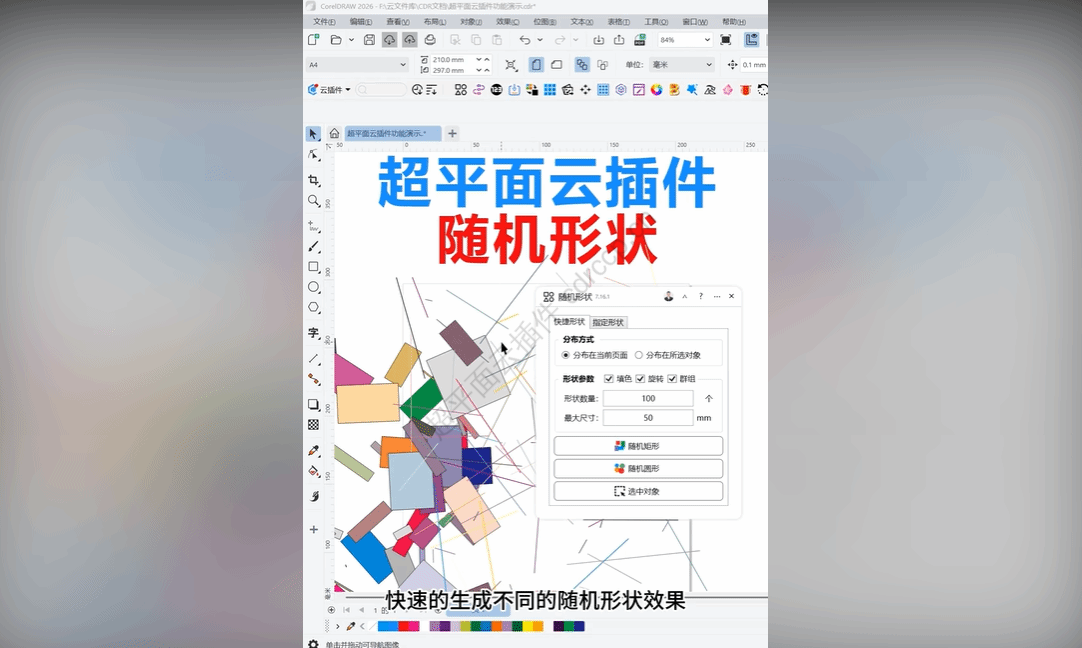
Task: Click the cloud upload icon
Action: 410,40
